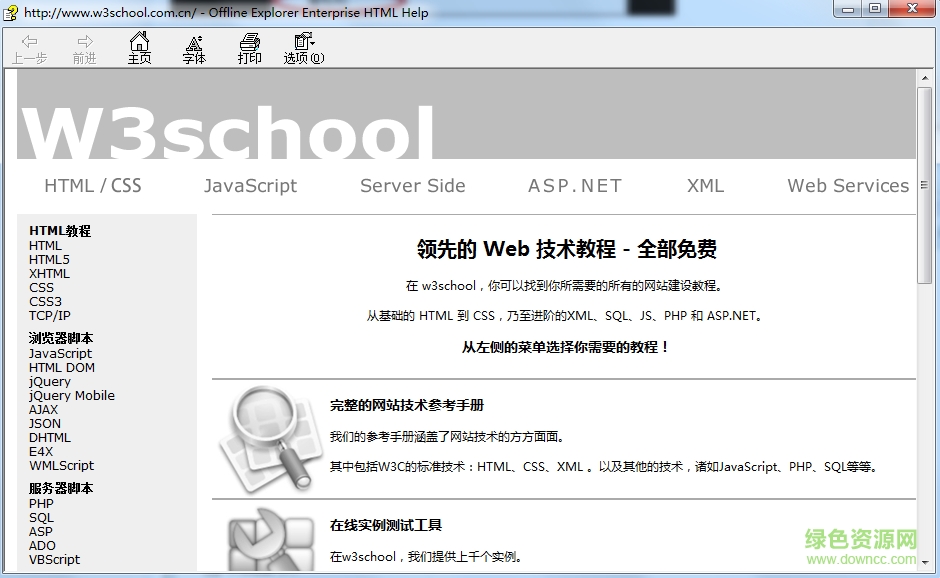Open the Web Services navigation tab
Image resolution: width=940 pixels, height=578 pixels.
tap(847, 185)
